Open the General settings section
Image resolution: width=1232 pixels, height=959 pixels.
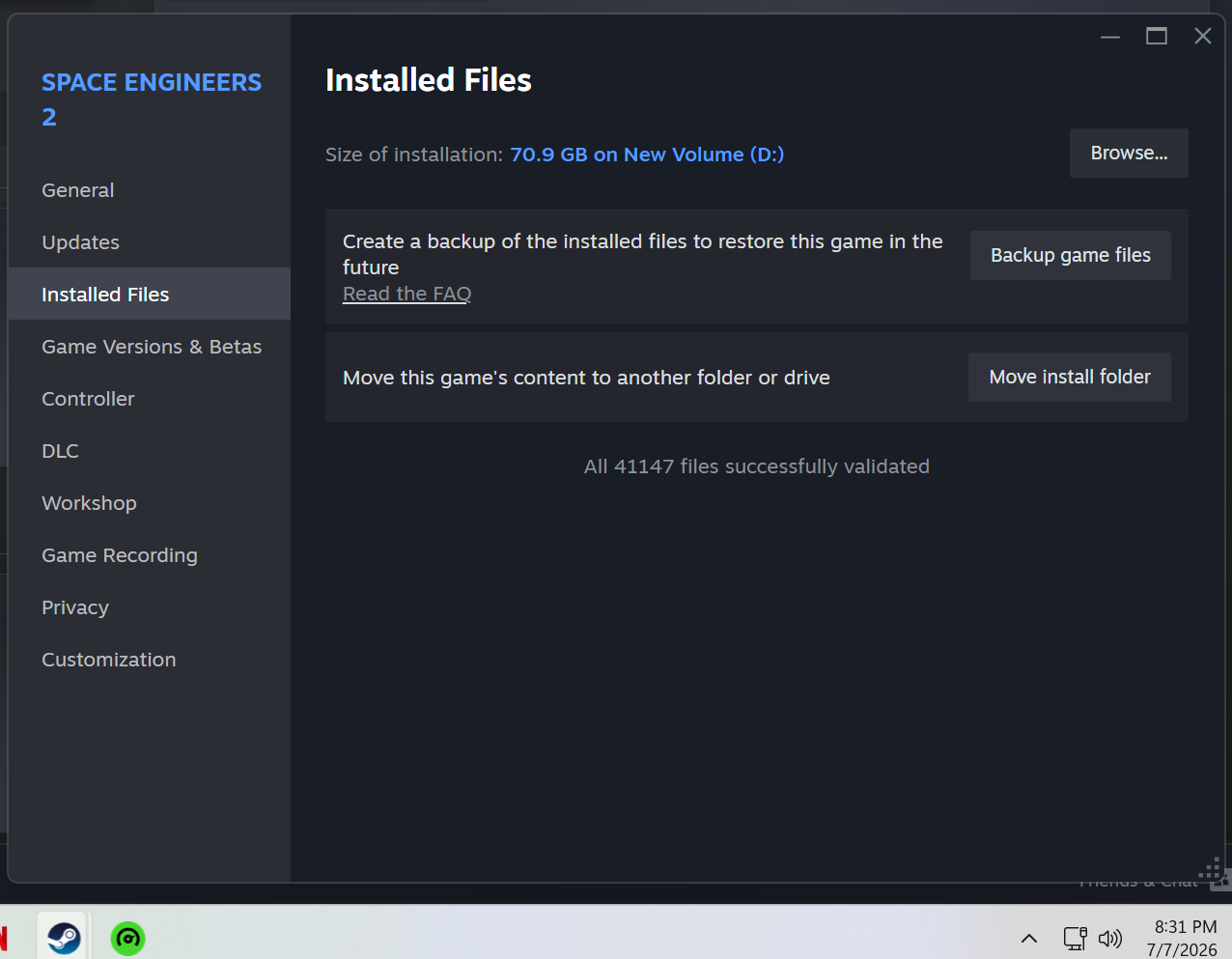[x=150, y=190]
